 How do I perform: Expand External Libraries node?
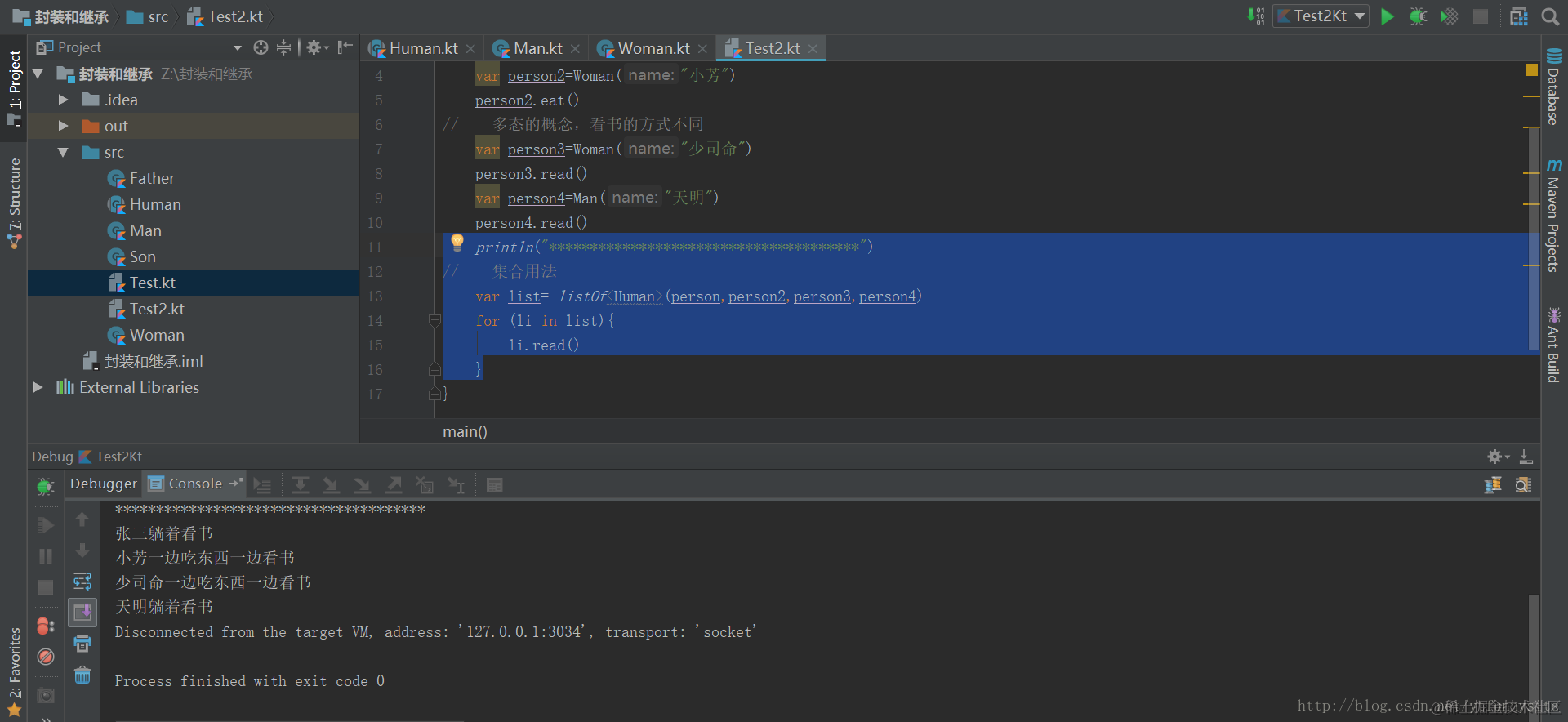click(x=38, y=387)
